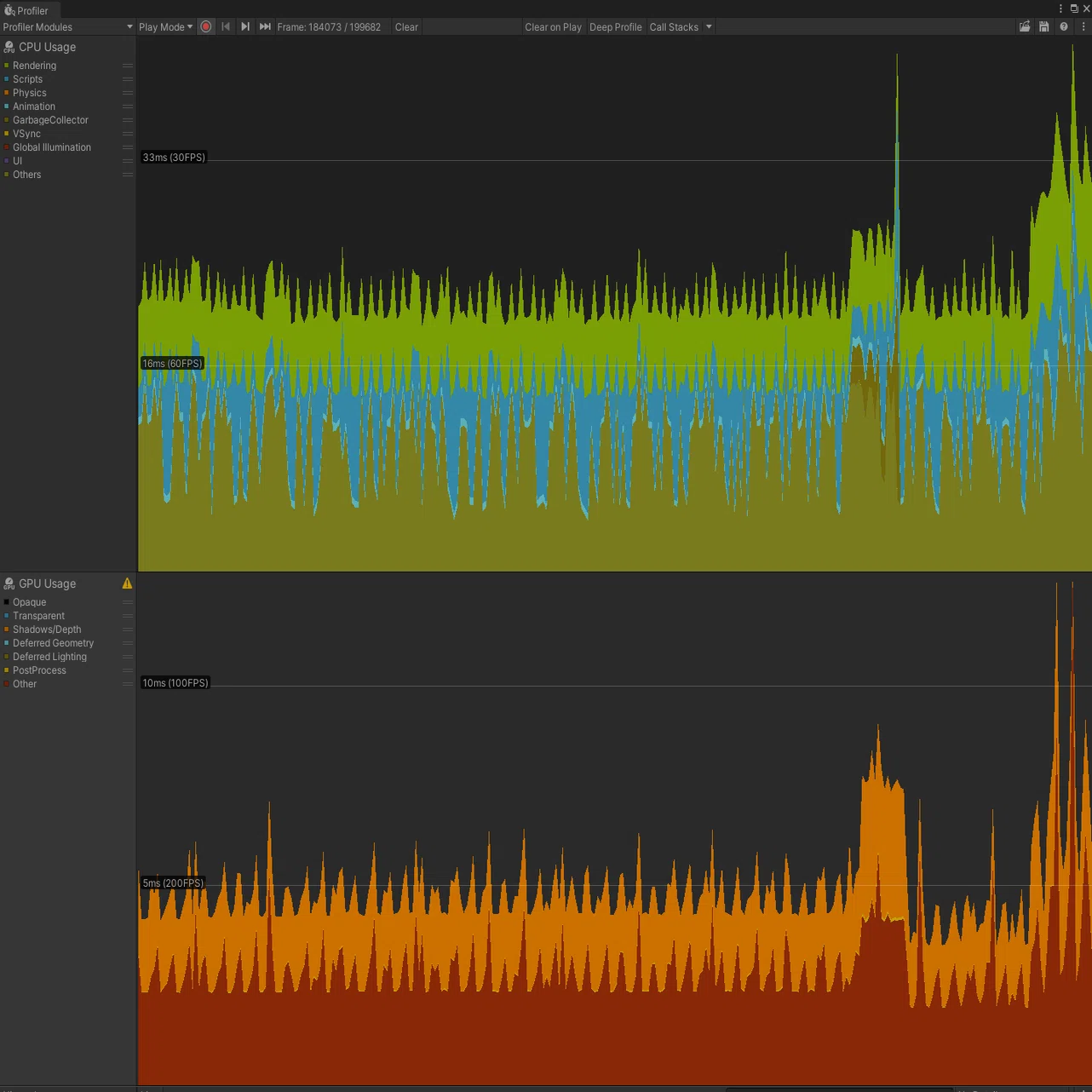This screenshot has width=1092, height=1092.
Task: Jump to the current last frame
Action: (x=265, y=27)
